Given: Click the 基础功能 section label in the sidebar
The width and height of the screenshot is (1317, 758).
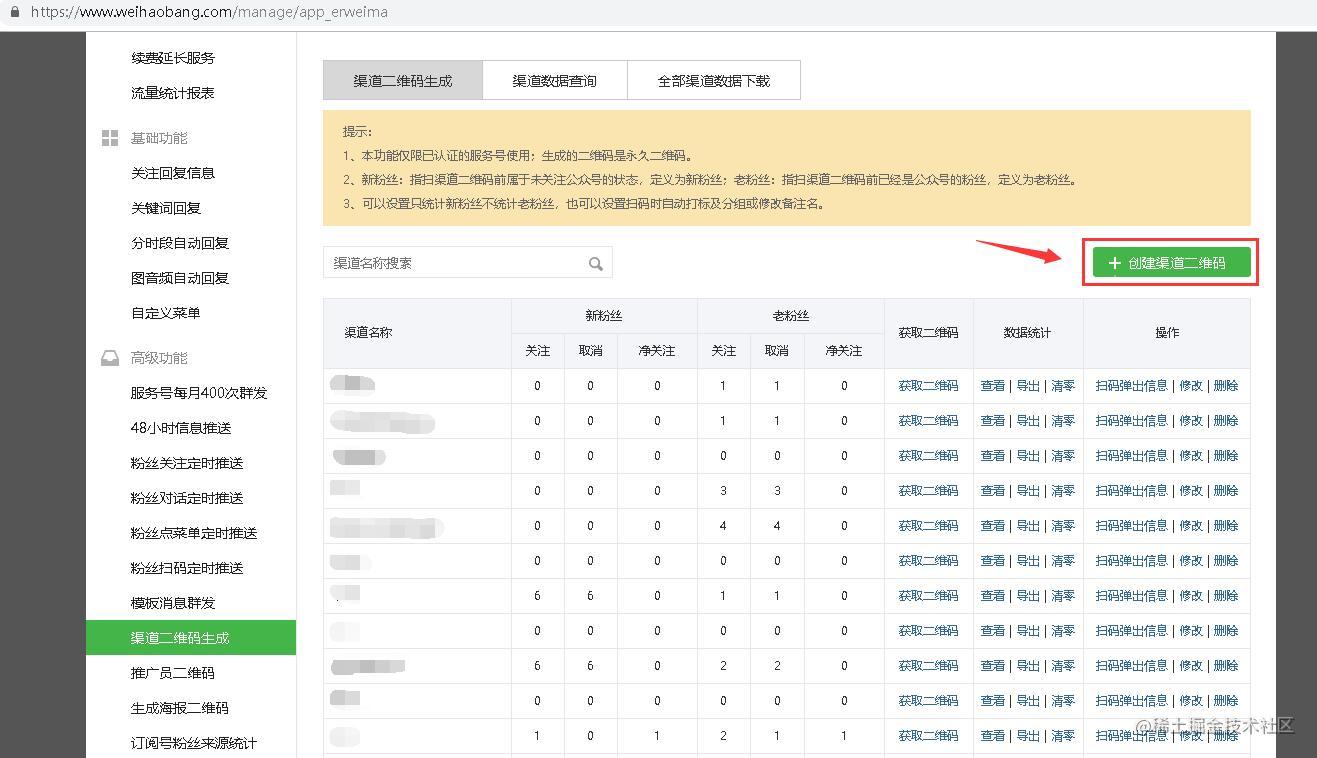Looking at the screenshot, I should coord(159,138).
